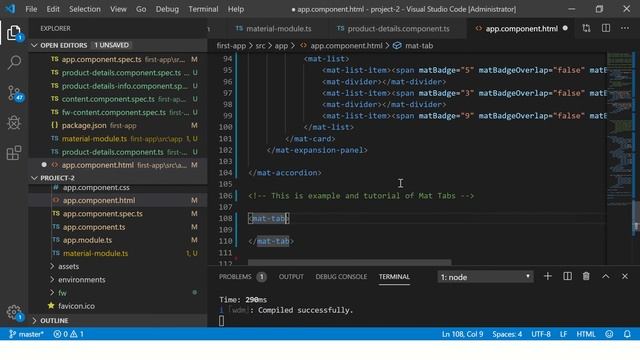The width and height of the screenshot is (640, 360).
Task: Click Ln 108, Col 9 status item
Action: point(462,334)
